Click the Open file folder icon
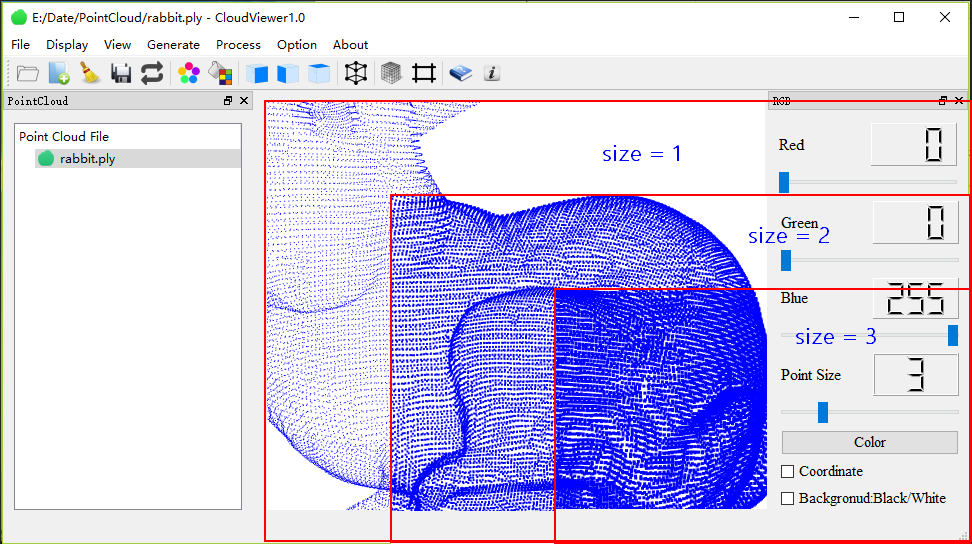972x544 pixels. (x=27, y=73)
